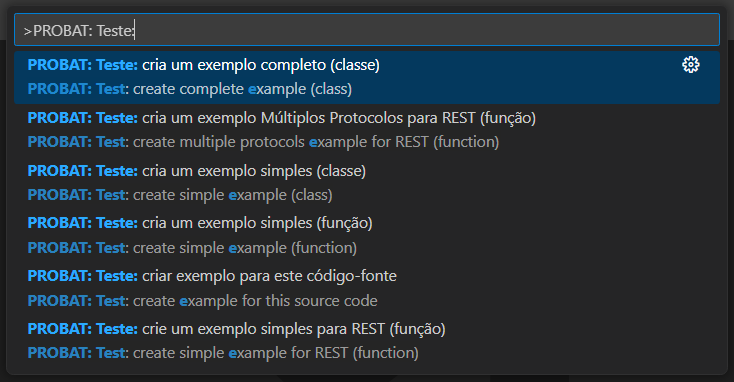Choose 'create example for this source code'
The image size is (734, 382).
pyautogui.click(x=255, y=301)
